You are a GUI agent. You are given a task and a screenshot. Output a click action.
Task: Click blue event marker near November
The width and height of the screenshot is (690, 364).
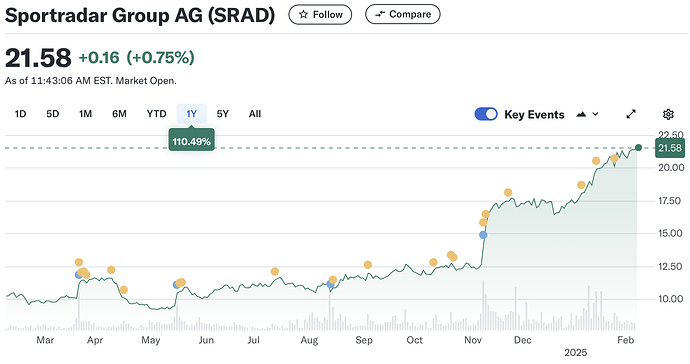click(483, 235)
